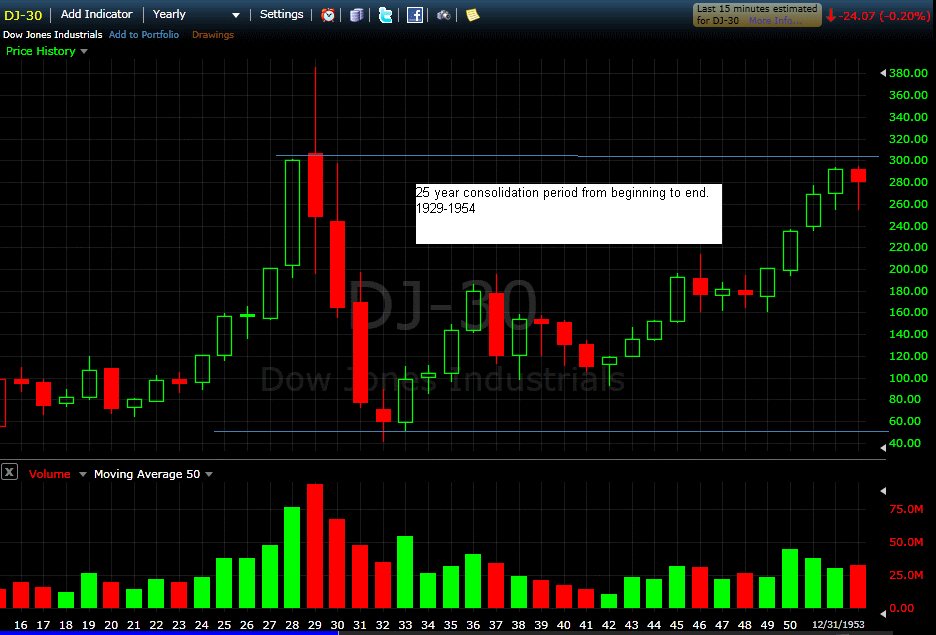Click the year 29 axis label
Image resolution: width=936 pixels, height=635 pixels.
(315, 625)
